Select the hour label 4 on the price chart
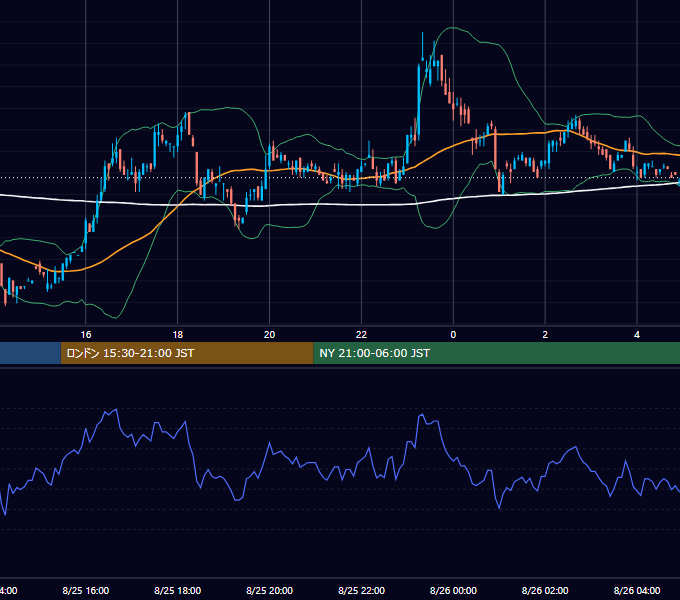 coord(637,335)
